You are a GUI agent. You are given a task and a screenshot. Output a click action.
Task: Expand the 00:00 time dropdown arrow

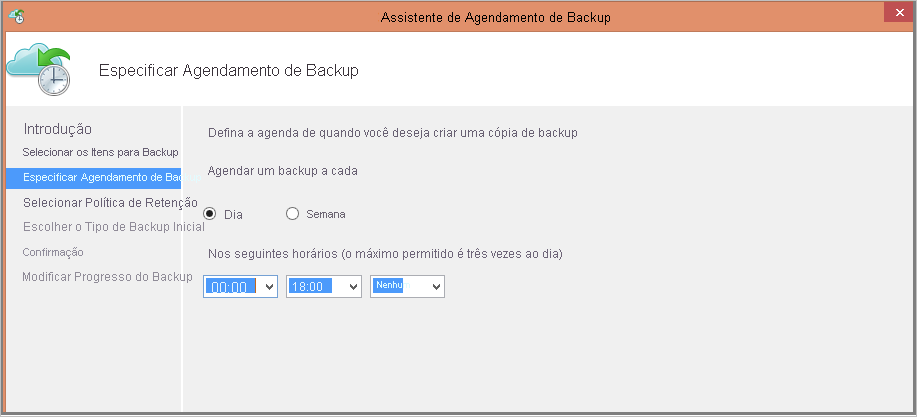(x=269, y=287)
